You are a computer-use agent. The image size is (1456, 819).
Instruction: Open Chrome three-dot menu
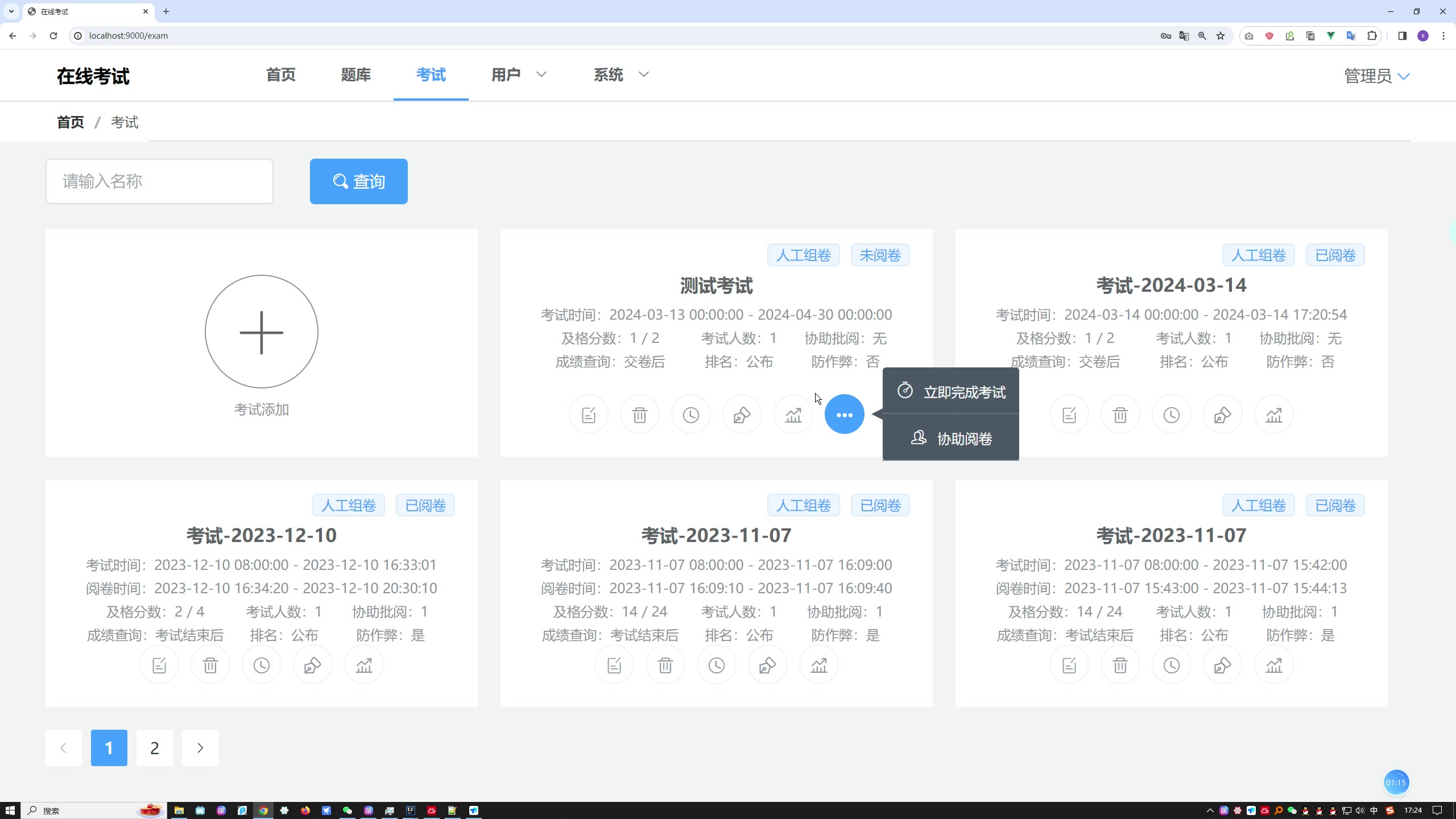tap(1443, 36)
